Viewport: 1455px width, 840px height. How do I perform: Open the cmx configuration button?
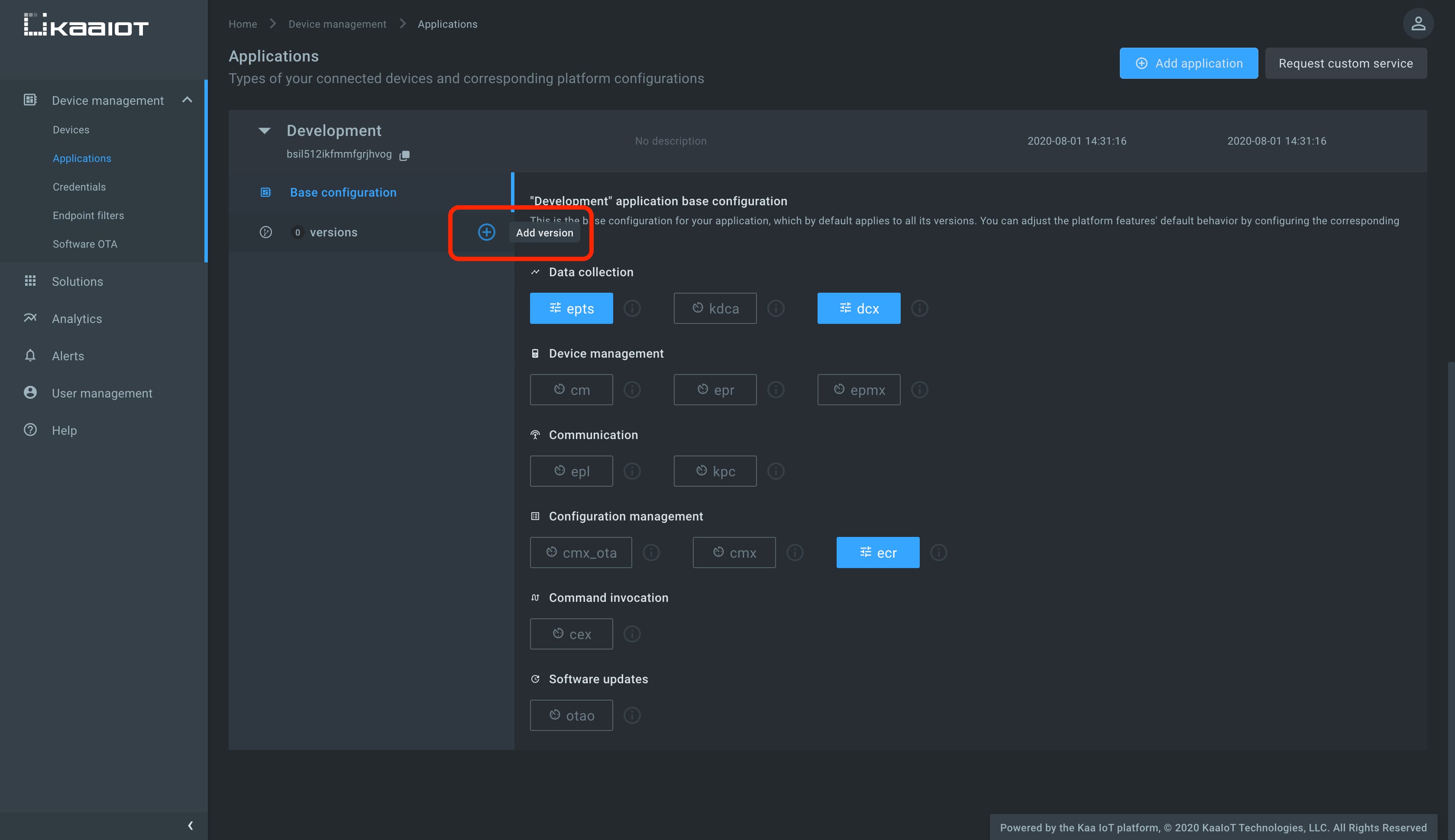coord(734,552)
